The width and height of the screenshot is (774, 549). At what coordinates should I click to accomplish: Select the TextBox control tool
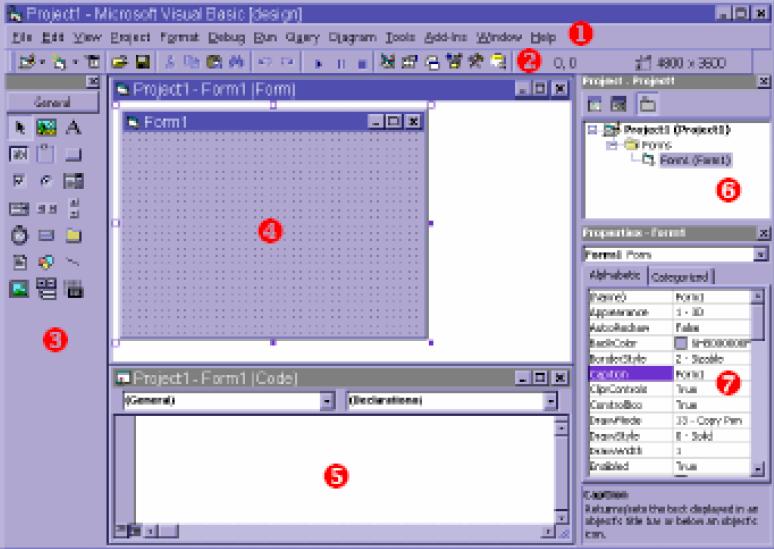tap(19, 155)
